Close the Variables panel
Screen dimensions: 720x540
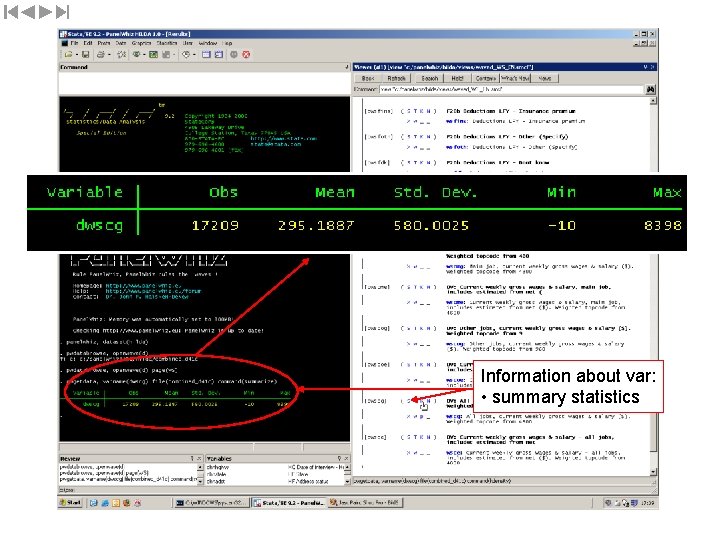click(346, 458)
